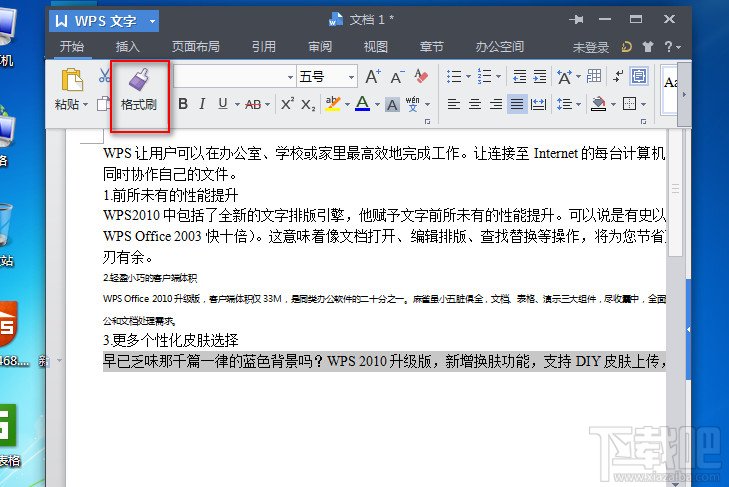Expand the strikethrough dropdown arrow
This screenshot has height=487, width=729.
click(267, 105)
